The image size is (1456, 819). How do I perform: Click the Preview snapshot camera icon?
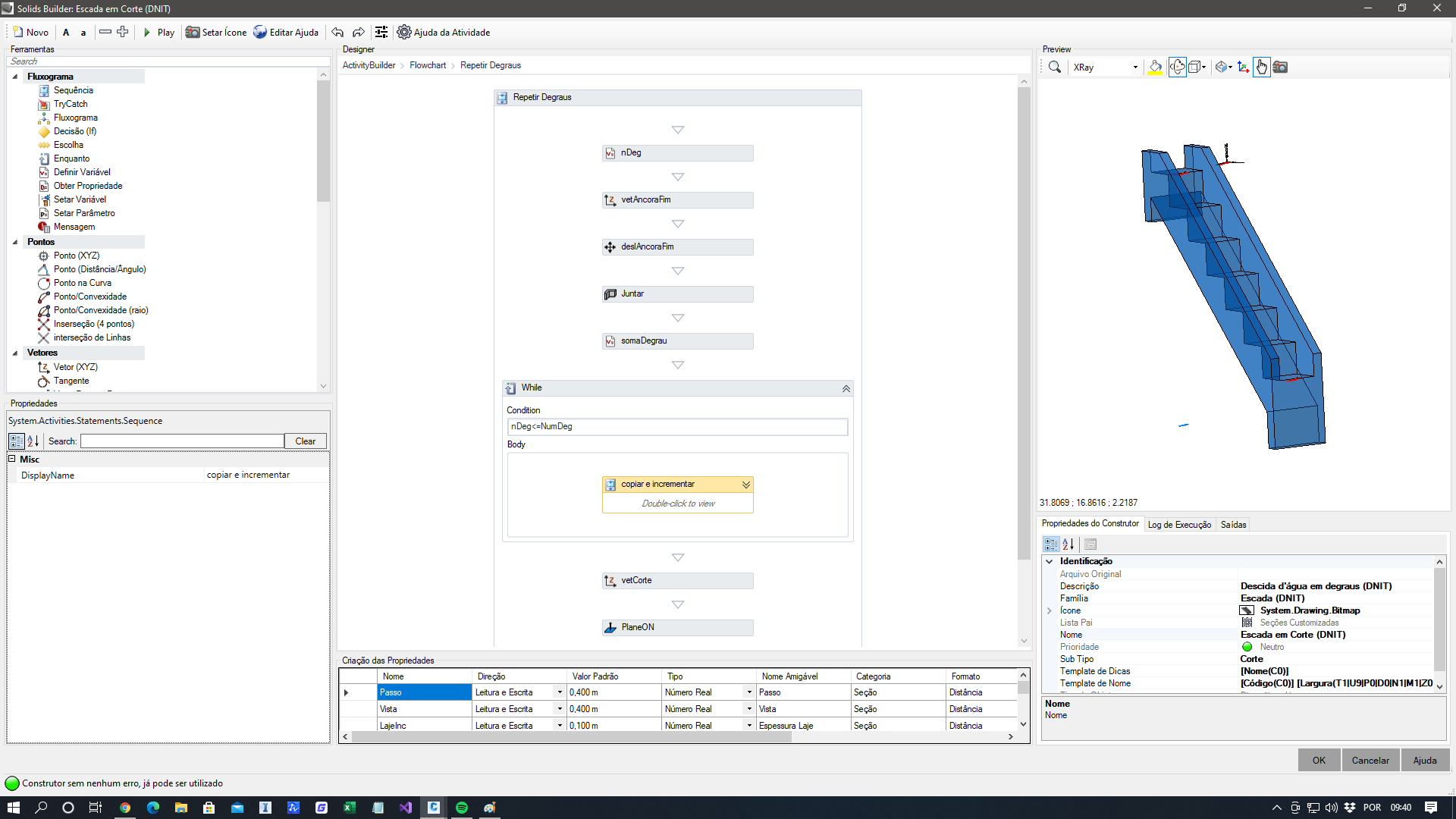[x=1280, y=67]
